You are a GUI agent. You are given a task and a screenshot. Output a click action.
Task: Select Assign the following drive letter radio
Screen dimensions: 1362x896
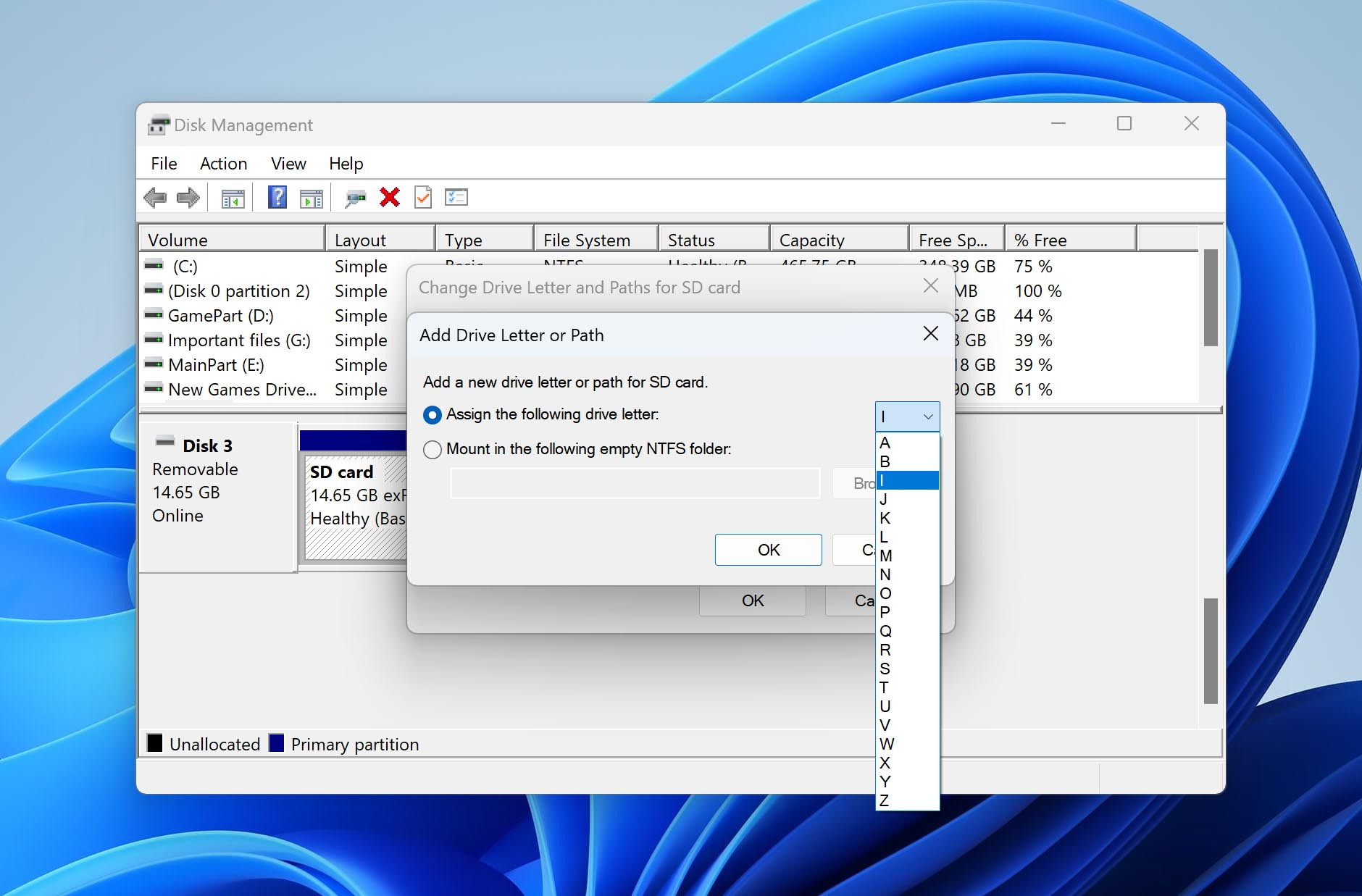click(x=432, y=415)
